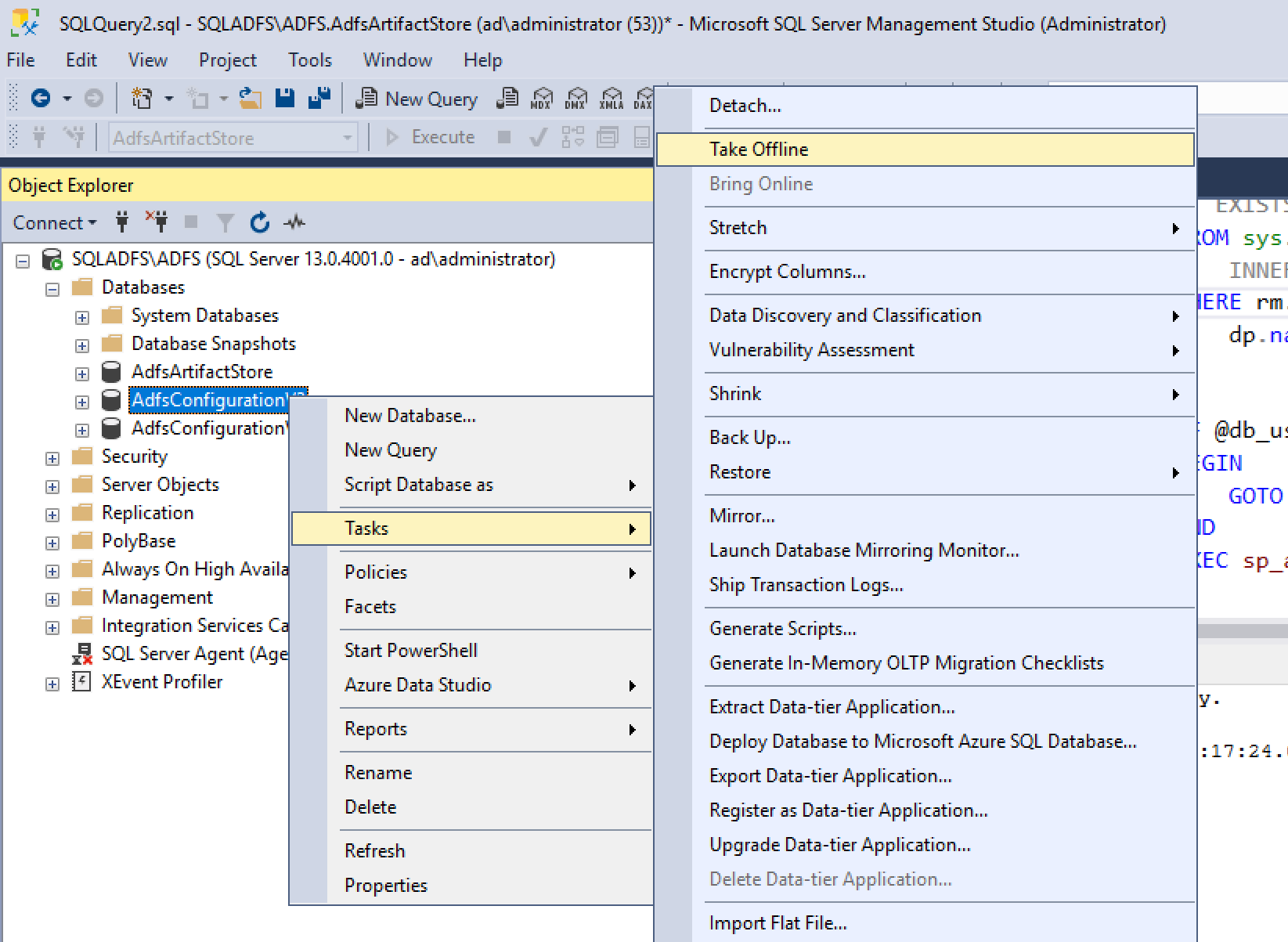Viewport: 1288px width, 942px height.
Task: Expand the Replication folder
Action: [x=52, y=514]
